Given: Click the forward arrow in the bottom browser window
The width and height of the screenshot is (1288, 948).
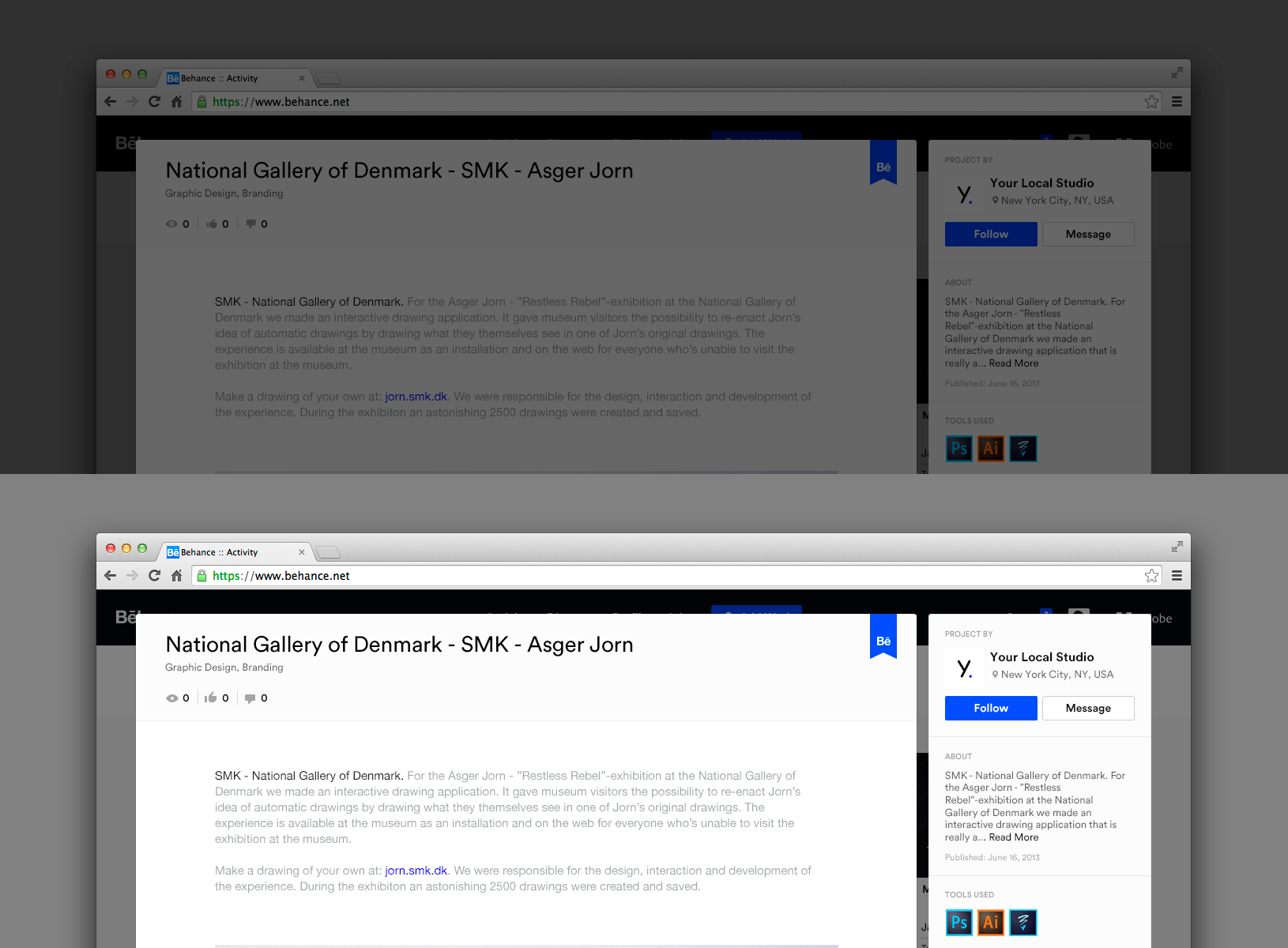Looking at the screenshot, I should (x=132, y=575).
